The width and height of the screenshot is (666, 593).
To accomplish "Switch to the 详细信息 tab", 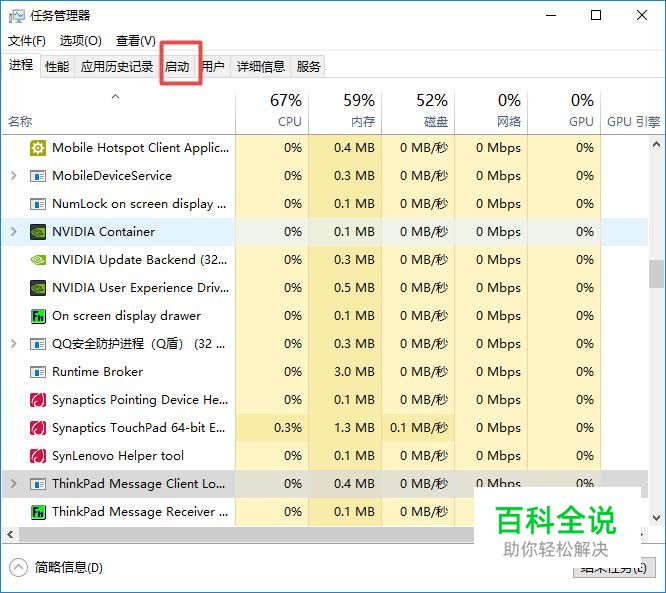I will (x=261, y=67).
